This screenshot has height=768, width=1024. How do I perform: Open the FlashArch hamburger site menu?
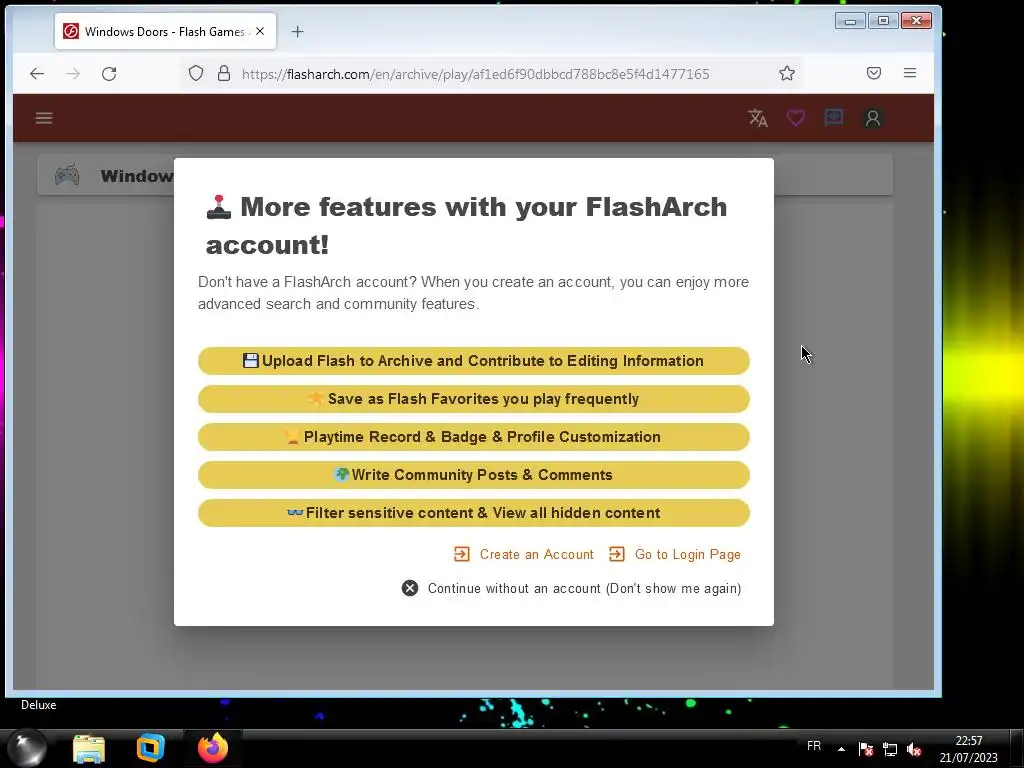click(x=44, y=118)
